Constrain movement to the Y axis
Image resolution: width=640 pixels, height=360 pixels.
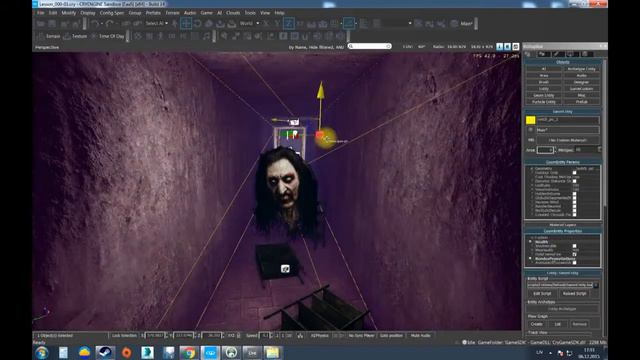pos(277,24)
